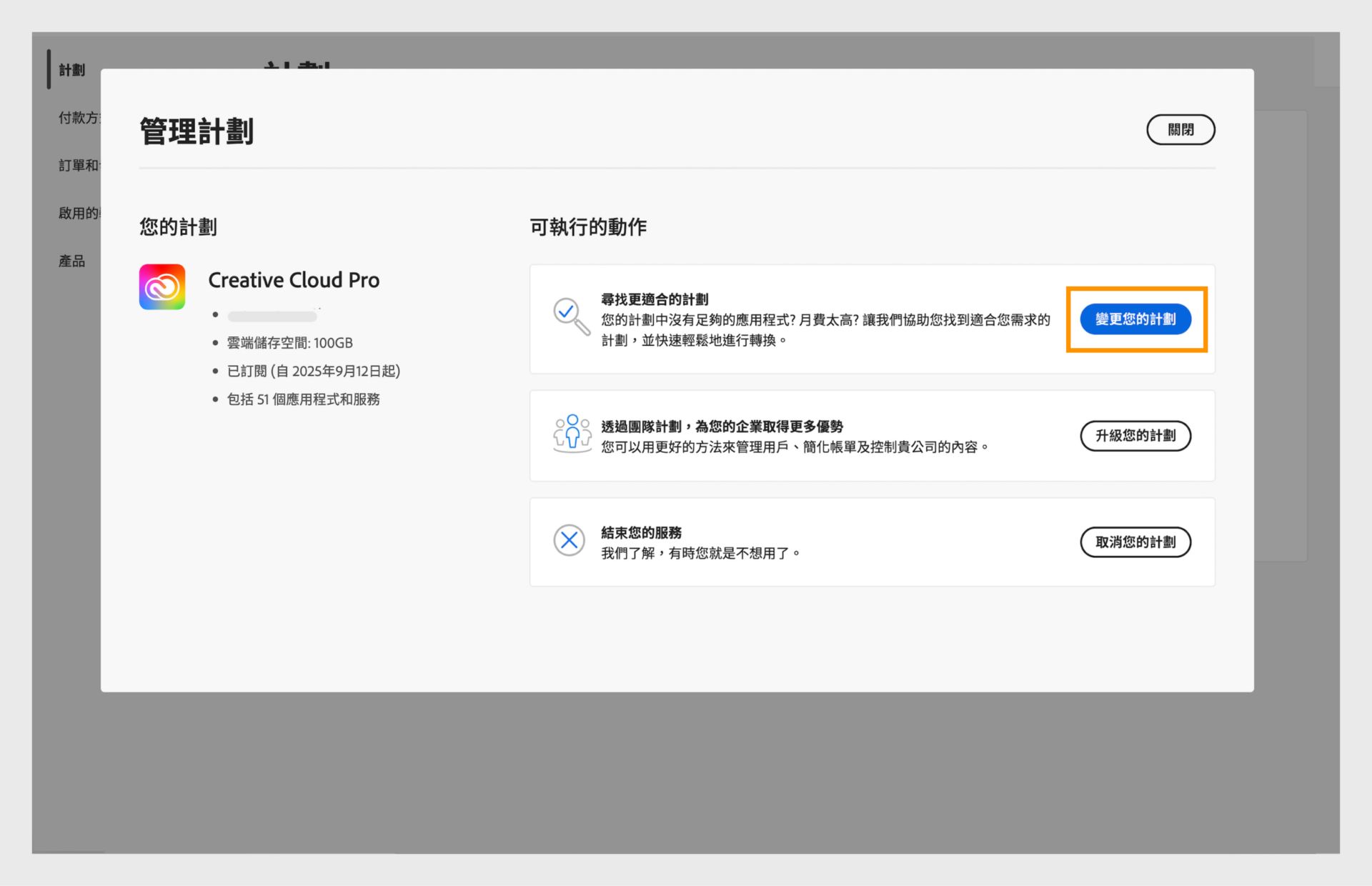Image resolution: width=1372 pixels, height=886 pixels.
Task: Click the Creative Cloud Pro plan name text
Action: tap(294, 279)
